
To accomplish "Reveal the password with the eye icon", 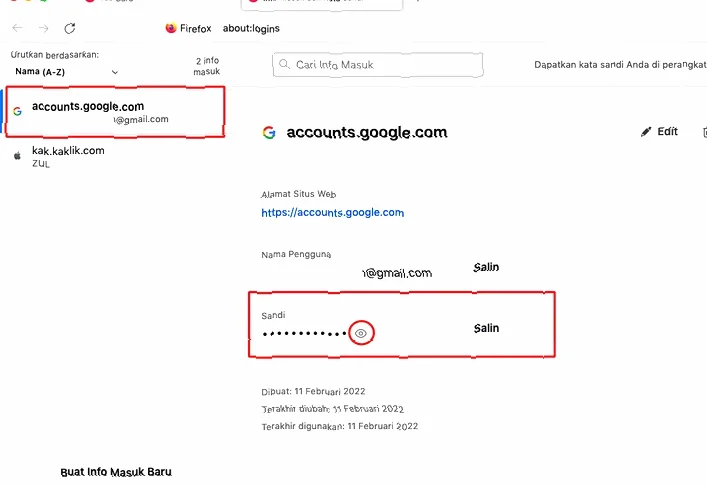I will [361, 333].
